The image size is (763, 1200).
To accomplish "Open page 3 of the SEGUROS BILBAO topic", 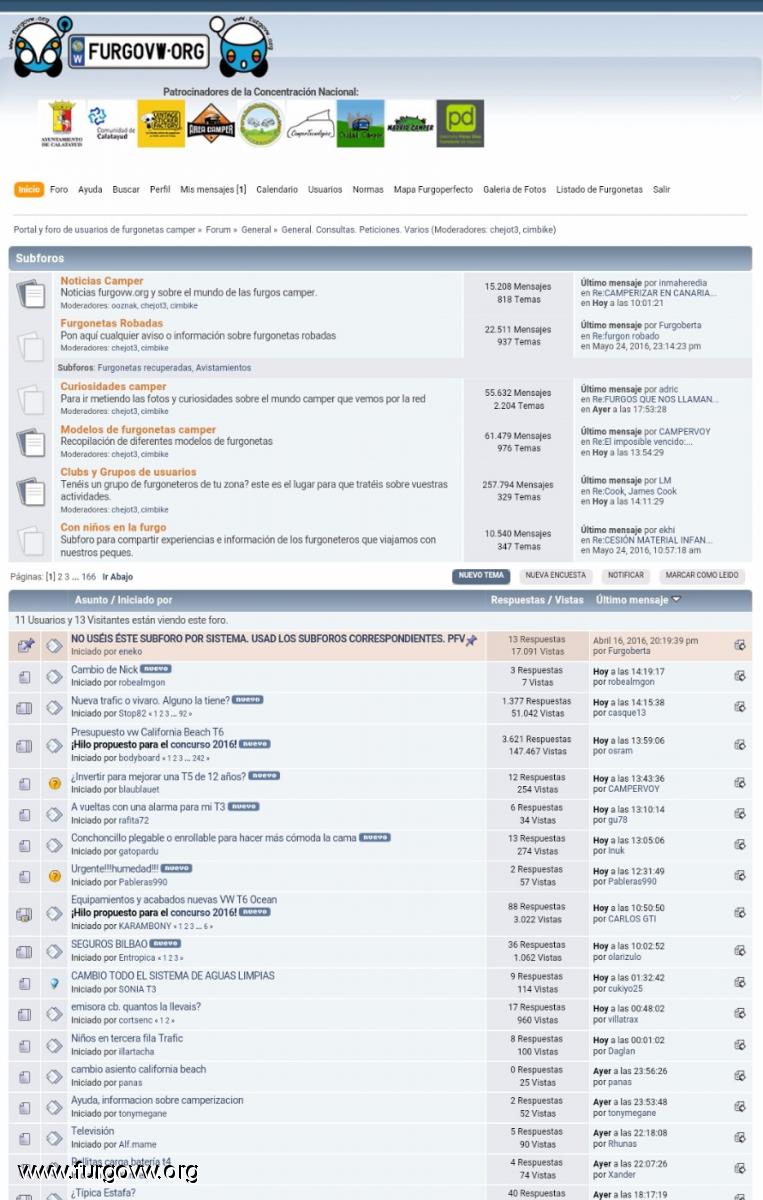I will click(178, 958).
